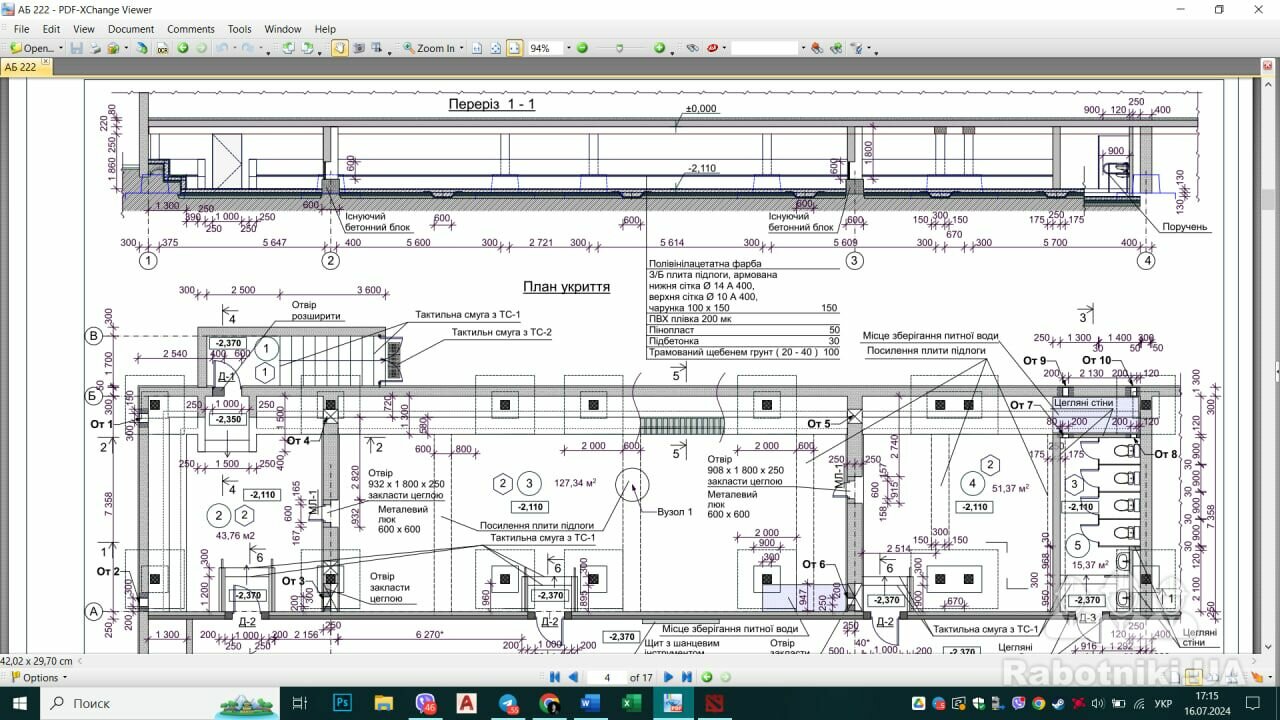Image resolution: width=1280 pixels, height=720 pixels.
Task: Adjust the zoom slider handle
Action: 620,48
